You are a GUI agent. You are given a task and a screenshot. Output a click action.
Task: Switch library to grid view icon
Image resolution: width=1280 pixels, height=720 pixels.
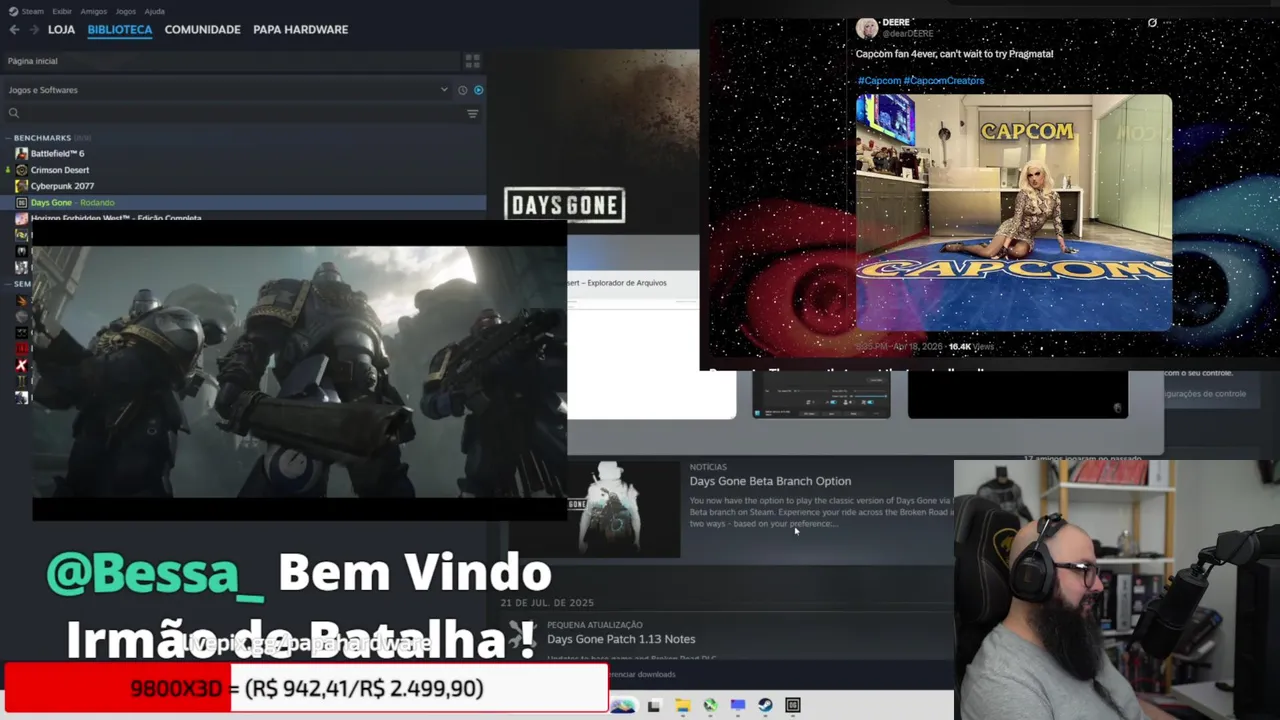coord(472,61)
